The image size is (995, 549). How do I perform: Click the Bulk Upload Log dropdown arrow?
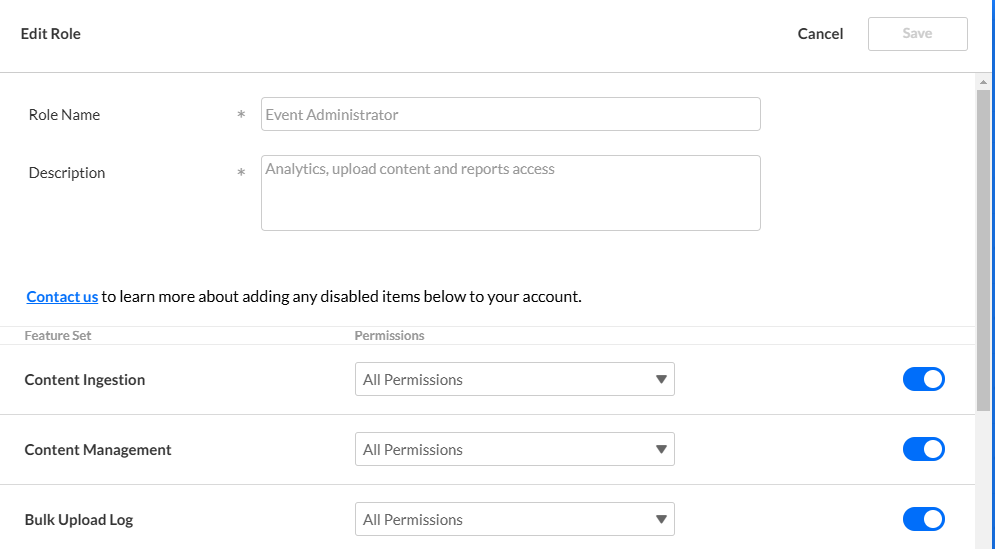661,519
